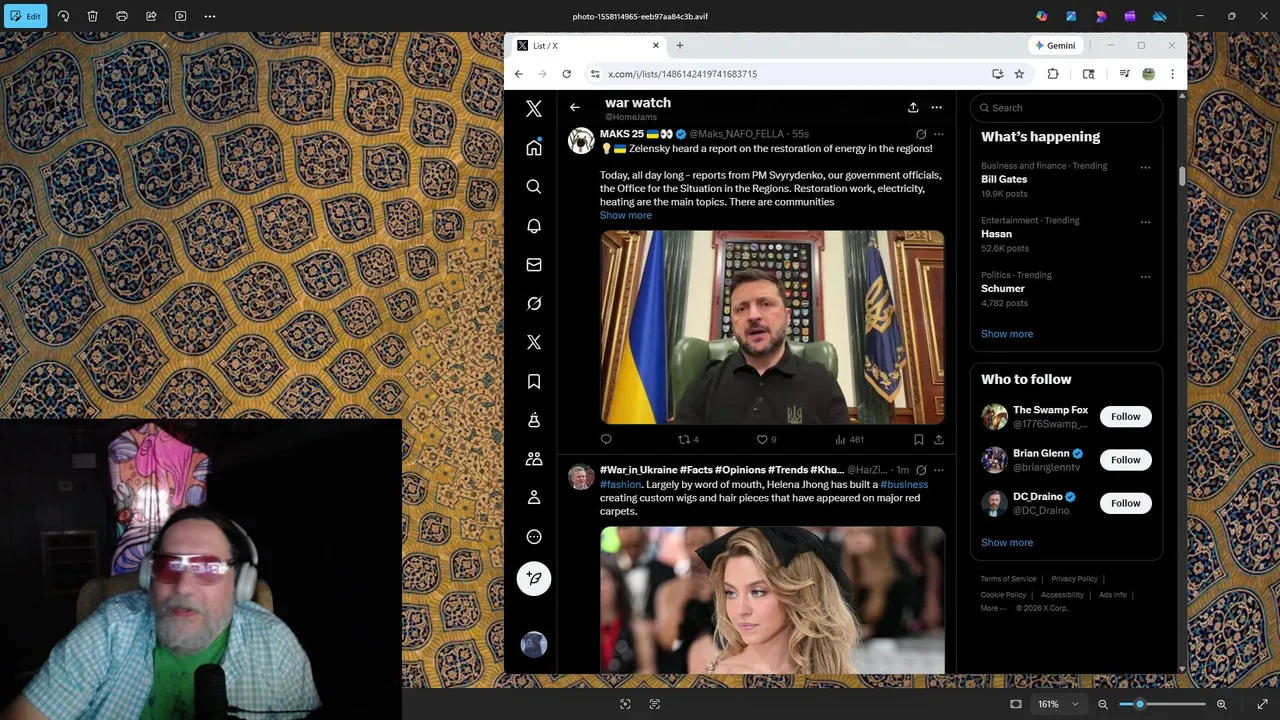Open Profile person icon in sidebar
Screen dimensions: 1280x720
click(534, 498)
